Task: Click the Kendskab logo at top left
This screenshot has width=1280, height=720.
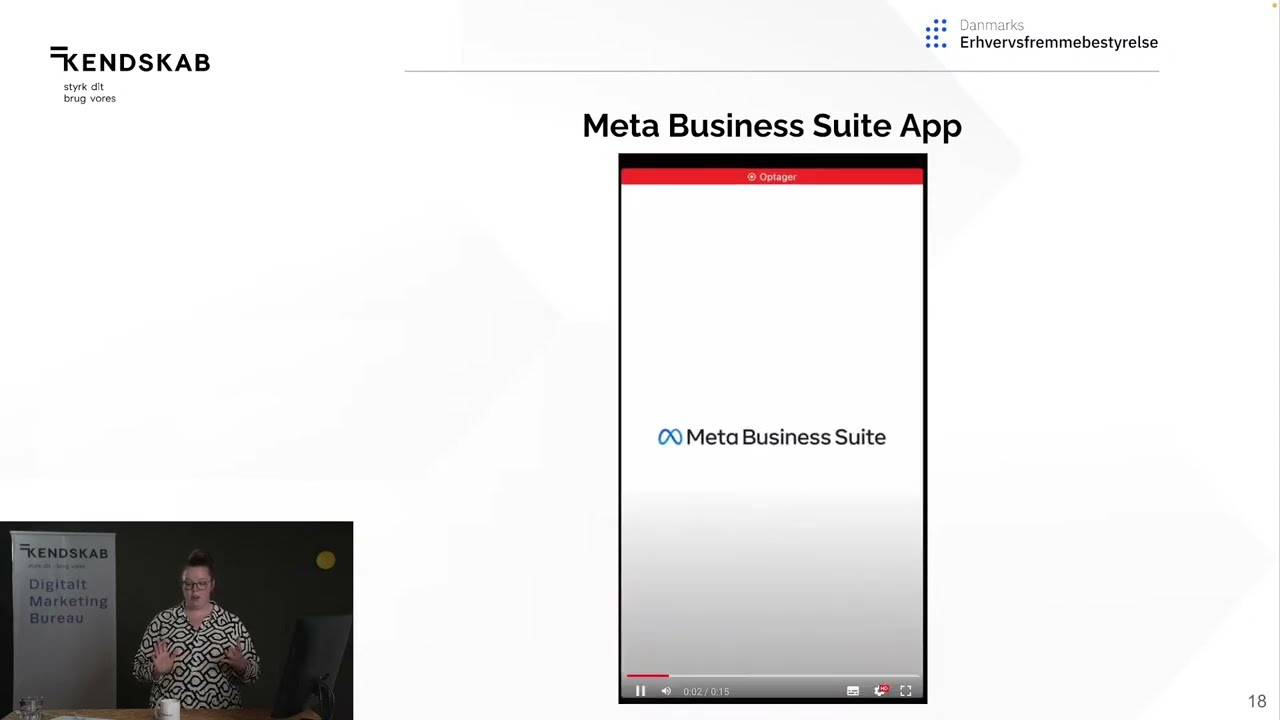Action: coord(130,61)
